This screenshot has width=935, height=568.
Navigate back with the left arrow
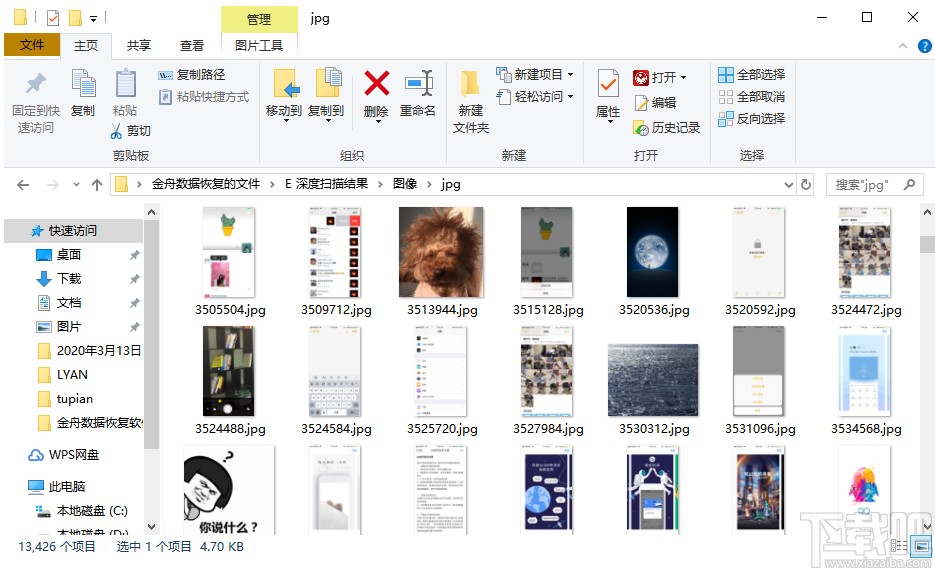pos(23,185)
